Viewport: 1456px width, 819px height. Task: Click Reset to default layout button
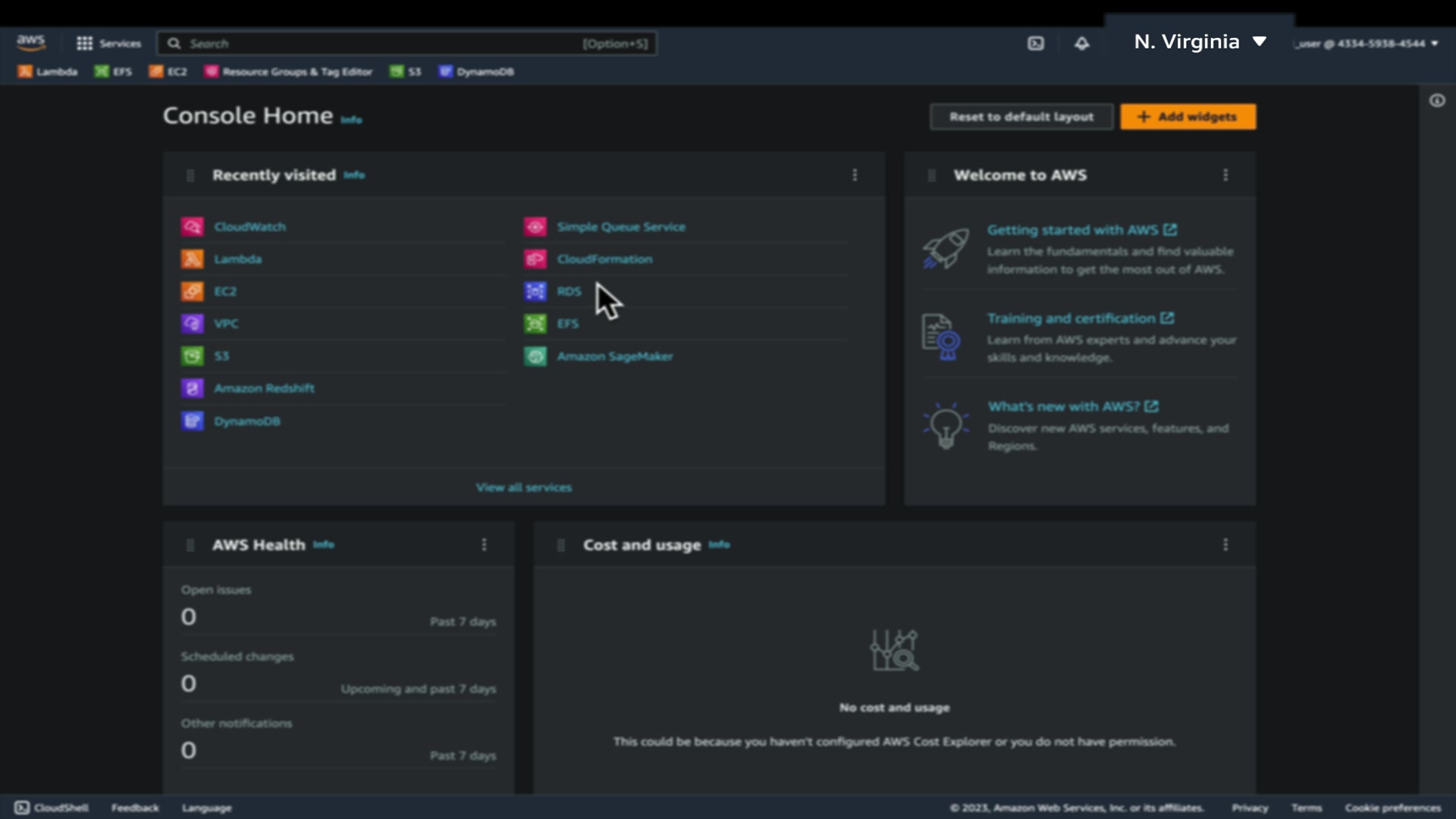pyautogui.click(x=1021, y=117)
